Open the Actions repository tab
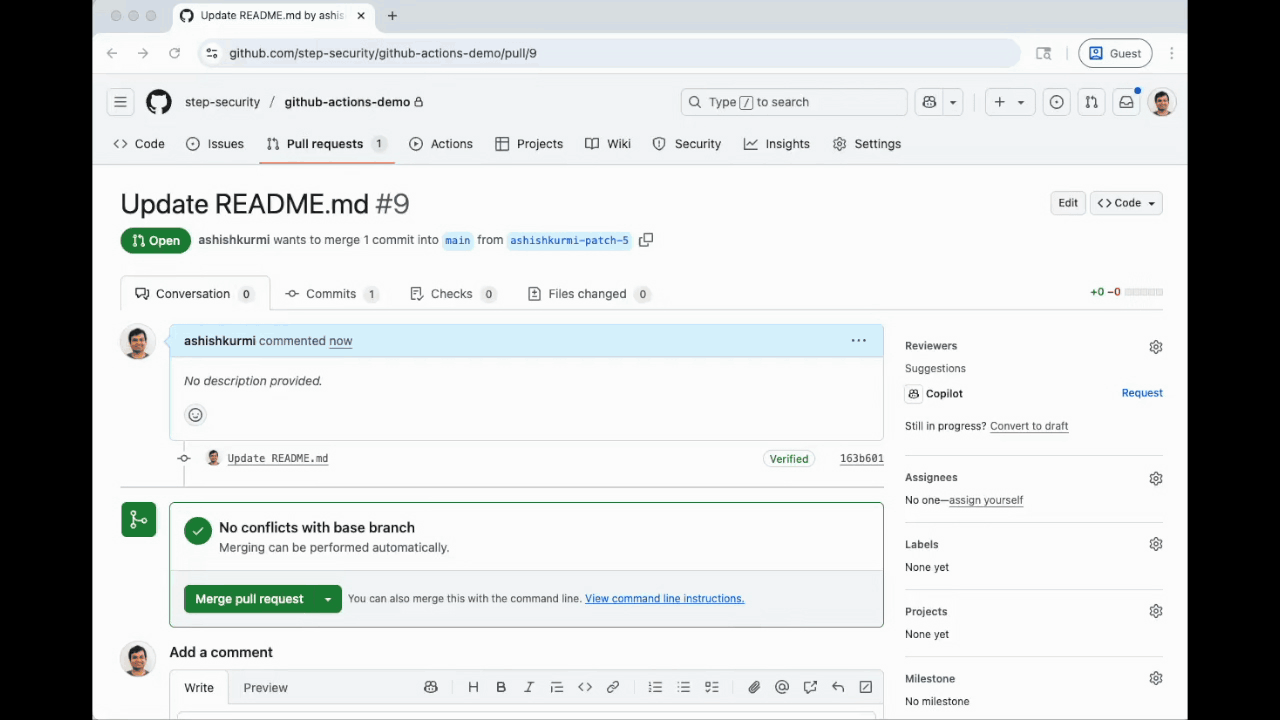Viewport: 1280px width, 720px height. [x=441, y=144]
